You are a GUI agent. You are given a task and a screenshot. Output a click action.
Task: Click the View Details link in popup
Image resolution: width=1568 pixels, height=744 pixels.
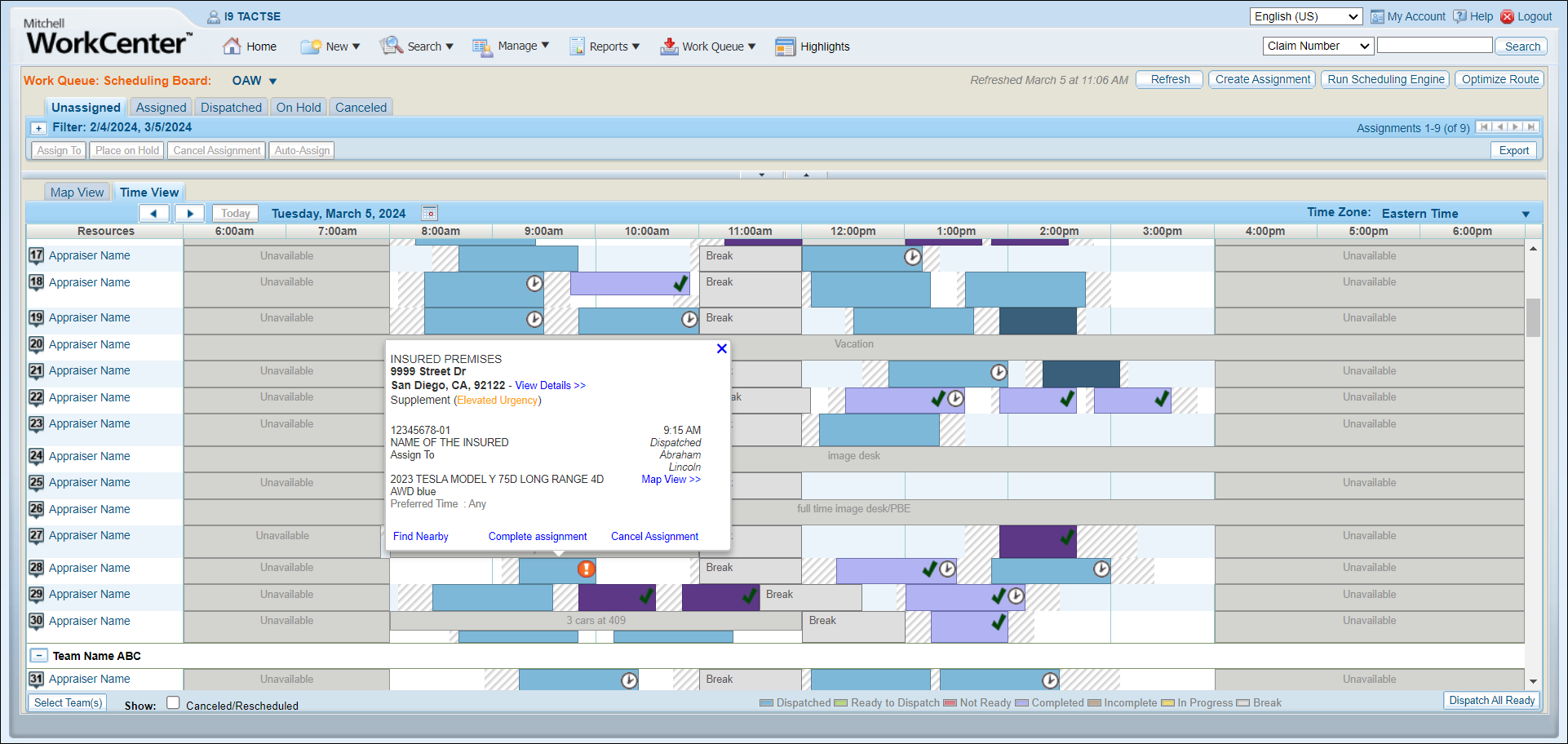tap(550, 386)
